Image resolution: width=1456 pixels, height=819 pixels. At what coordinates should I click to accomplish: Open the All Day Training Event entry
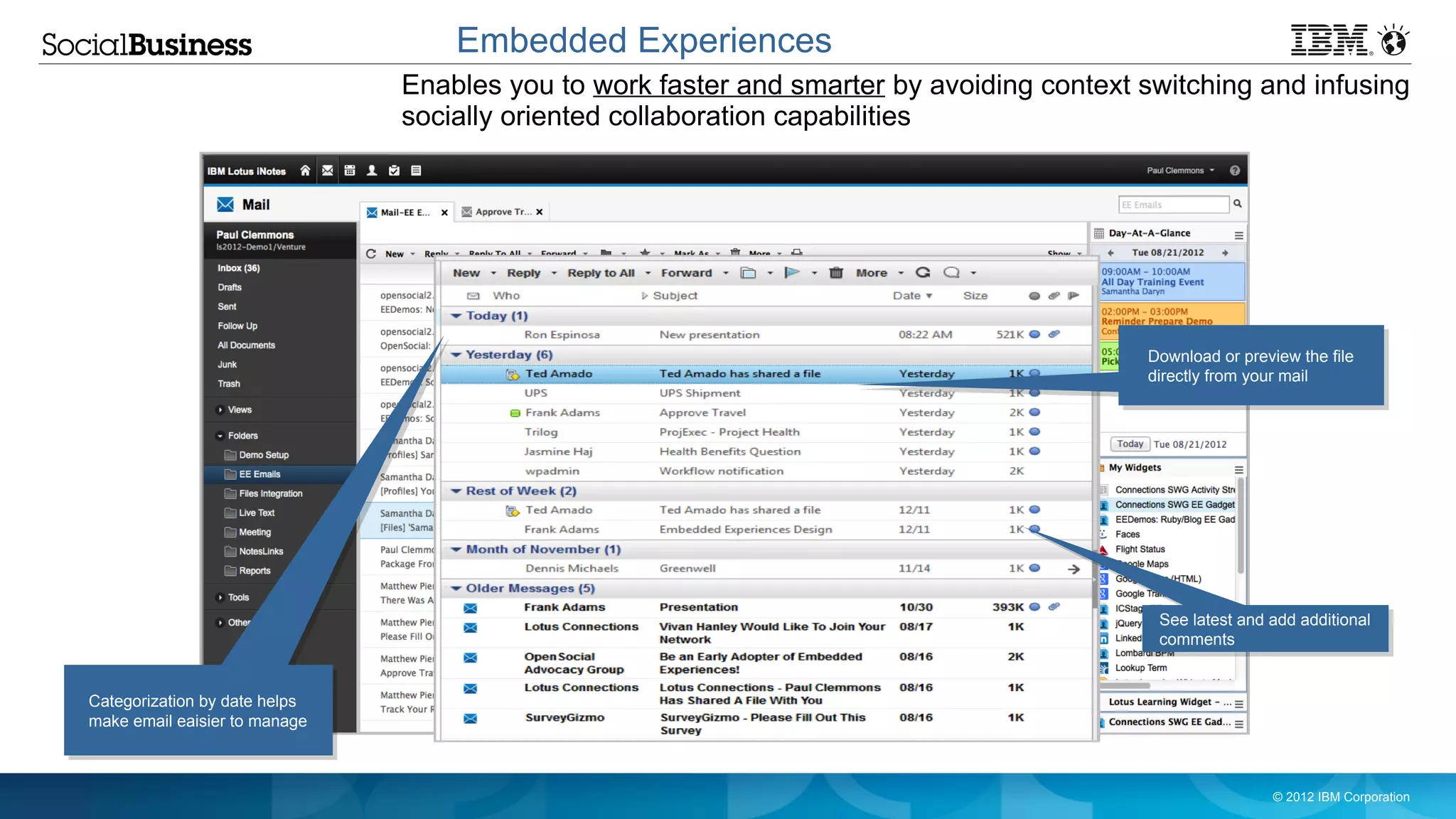tap(1172, 282)
